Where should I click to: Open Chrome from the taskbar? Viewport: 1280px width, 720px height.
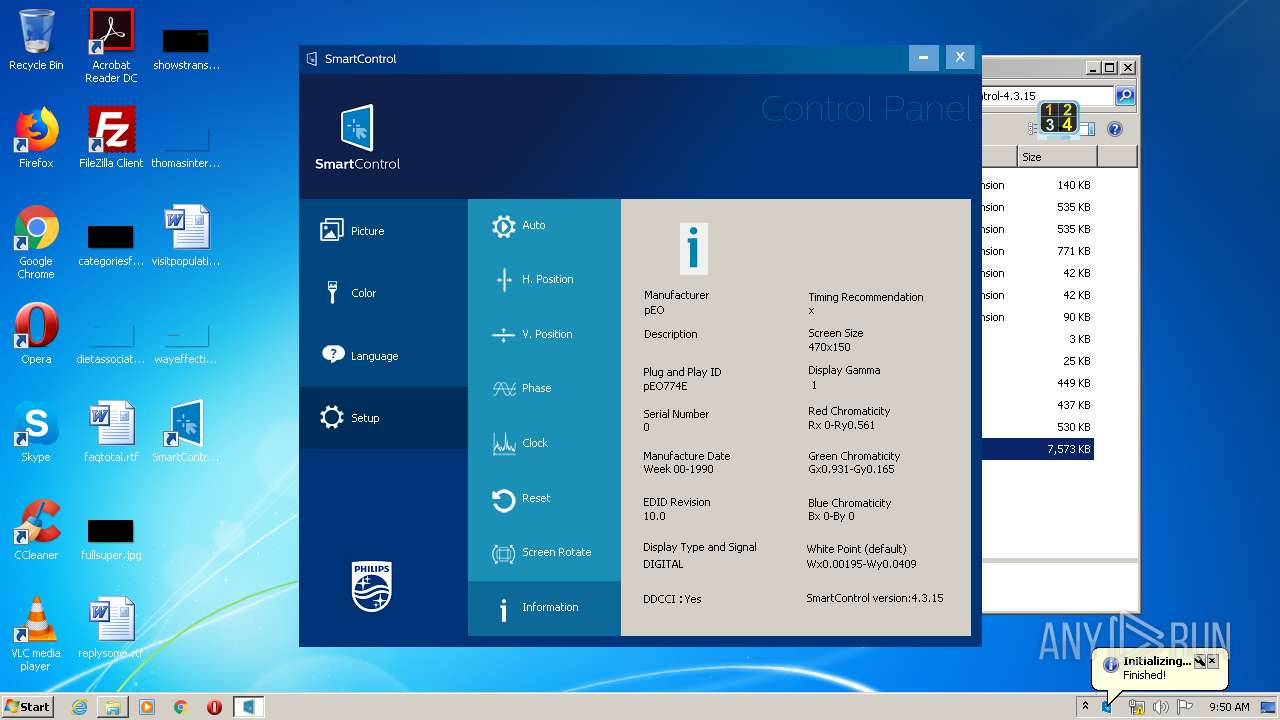(181, 707)
